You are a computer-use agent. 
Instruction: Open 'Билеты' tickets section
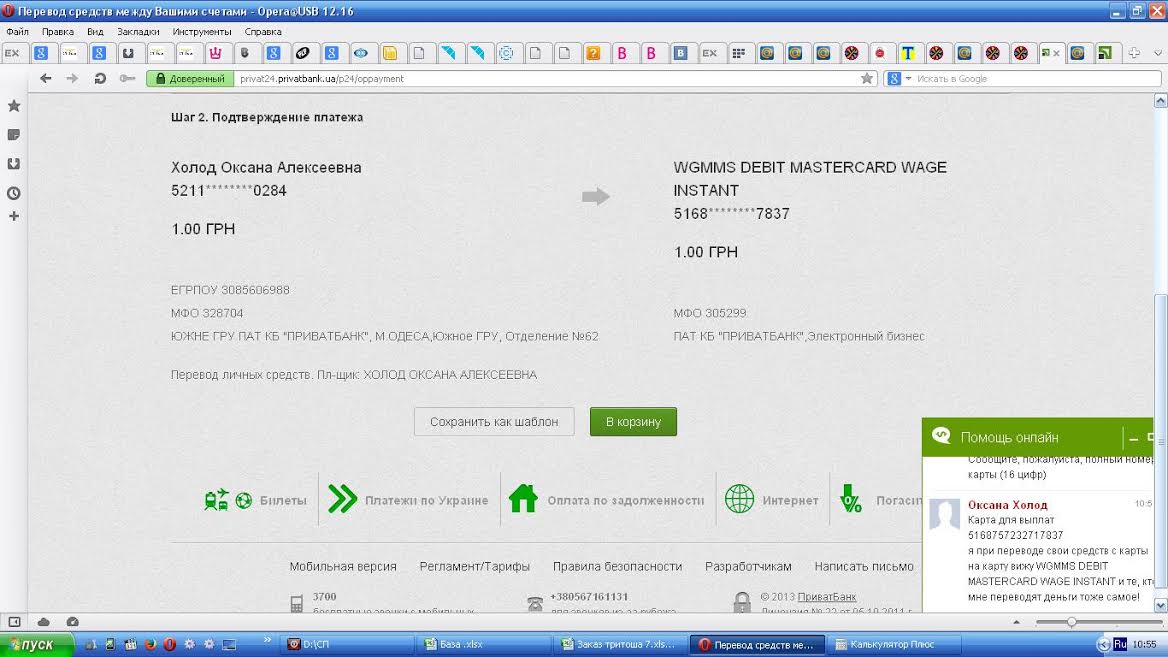tap(256, 500)
